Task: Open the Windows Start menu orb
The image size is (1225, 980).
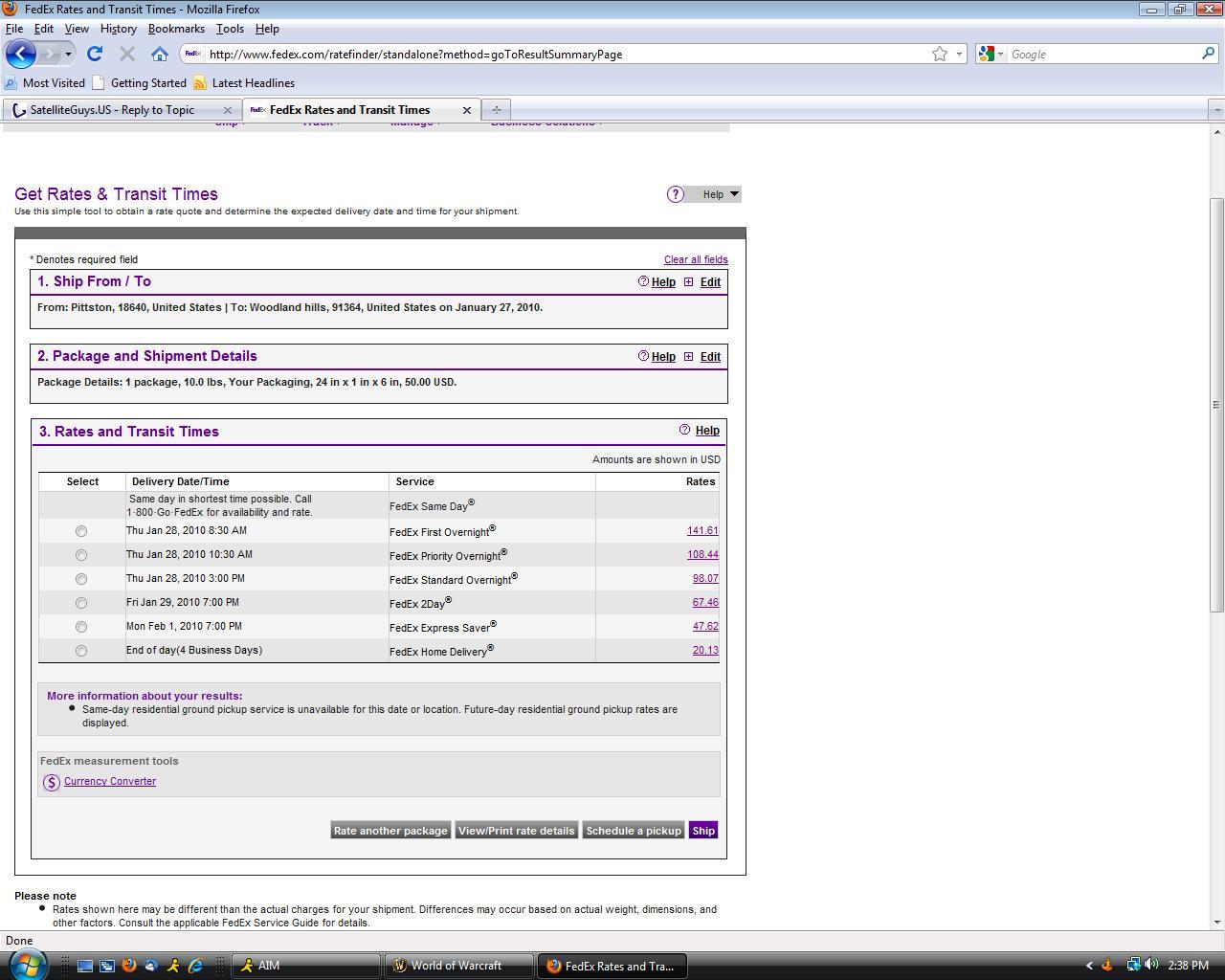Action: pos(26,965)
